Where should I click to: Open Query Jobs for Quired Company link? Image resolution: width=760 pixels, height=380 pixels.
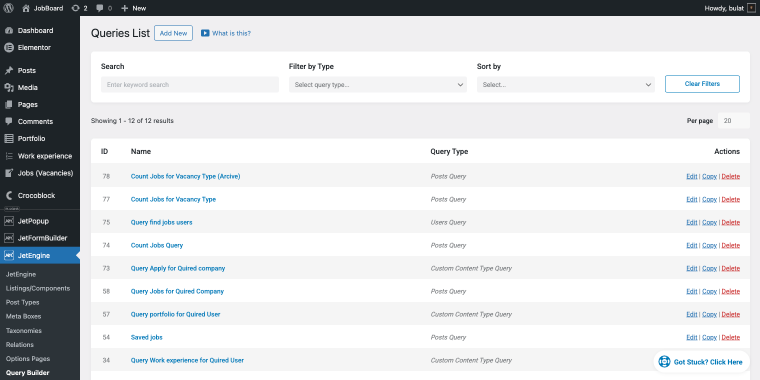[x=177, y=291]
